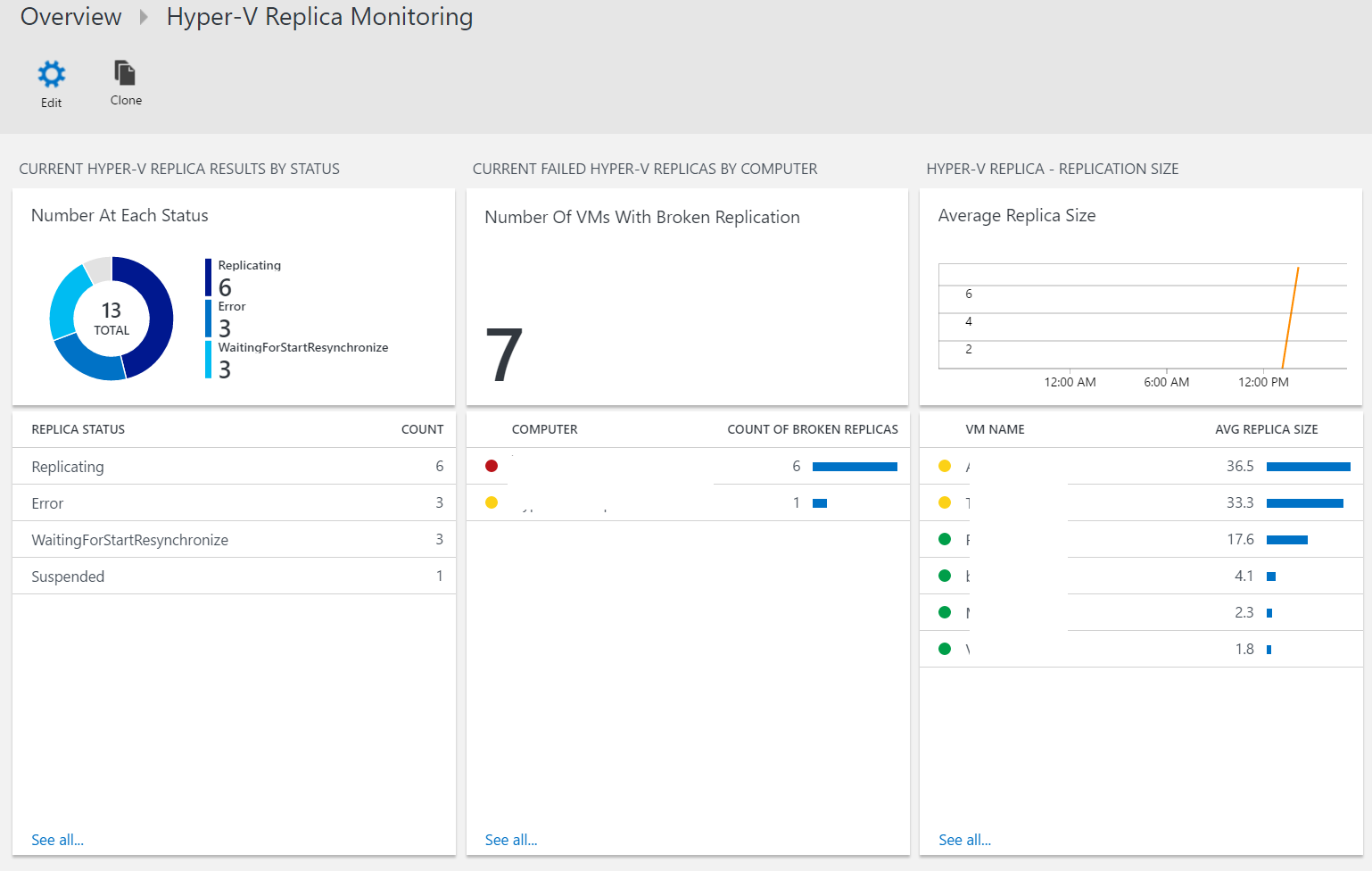Click the COMPUTER column header
The height and width of the screenshot is (871, 1372).
545,429
